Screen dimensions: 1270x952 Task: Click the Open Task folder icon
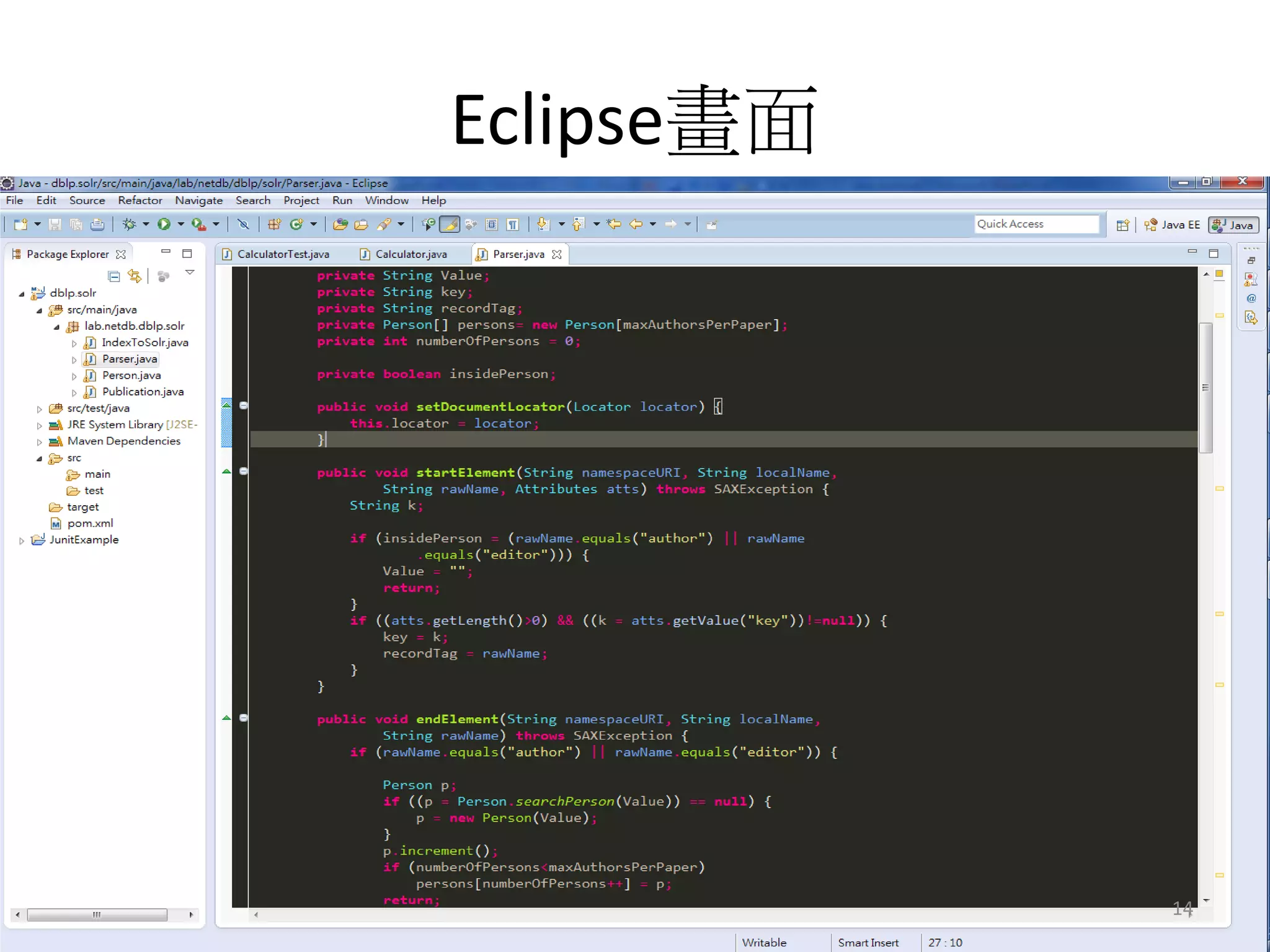(361, 224)
